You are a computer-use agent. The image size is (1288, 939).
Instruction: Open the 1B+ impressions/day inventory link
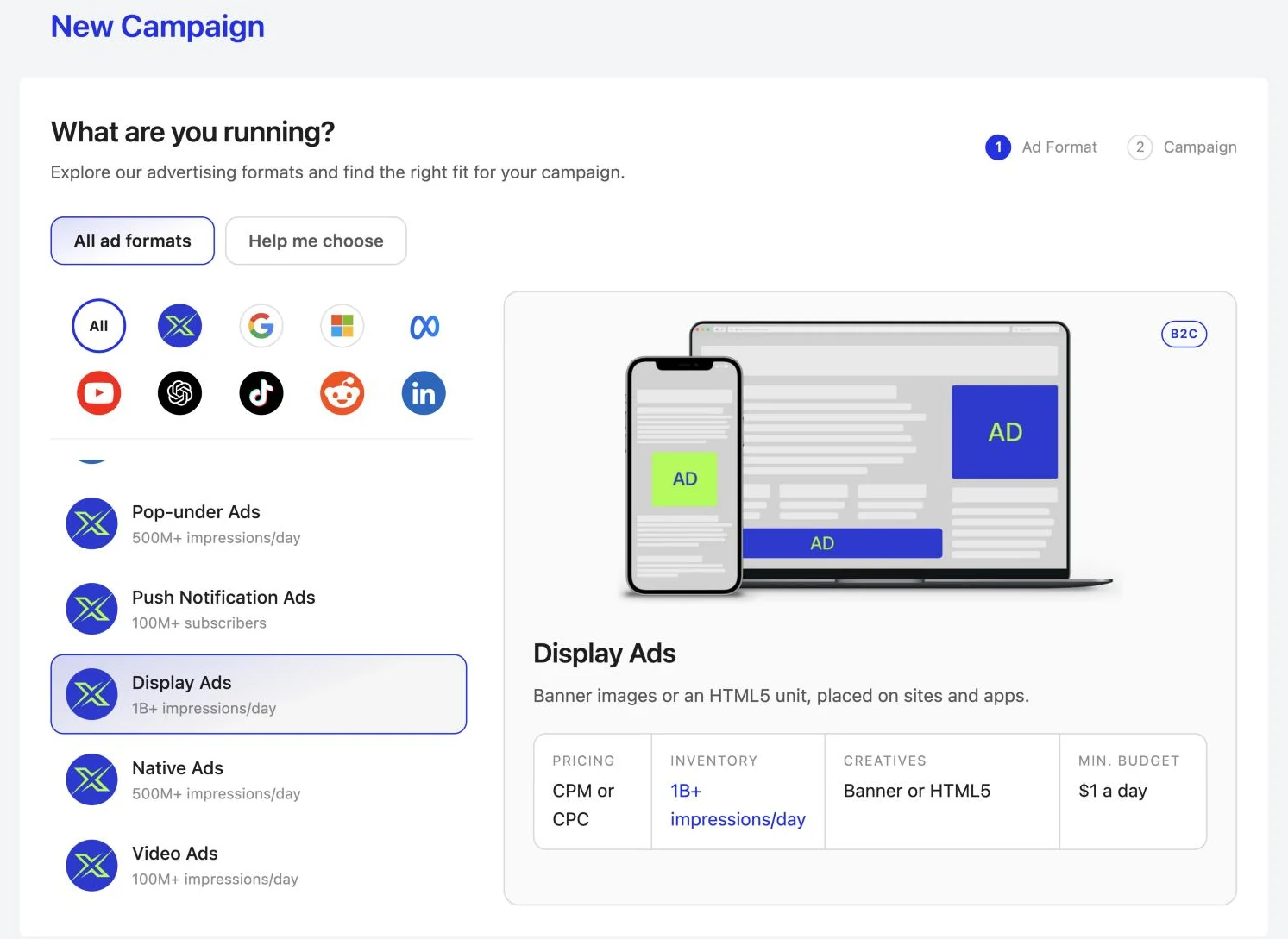(738, 804)
